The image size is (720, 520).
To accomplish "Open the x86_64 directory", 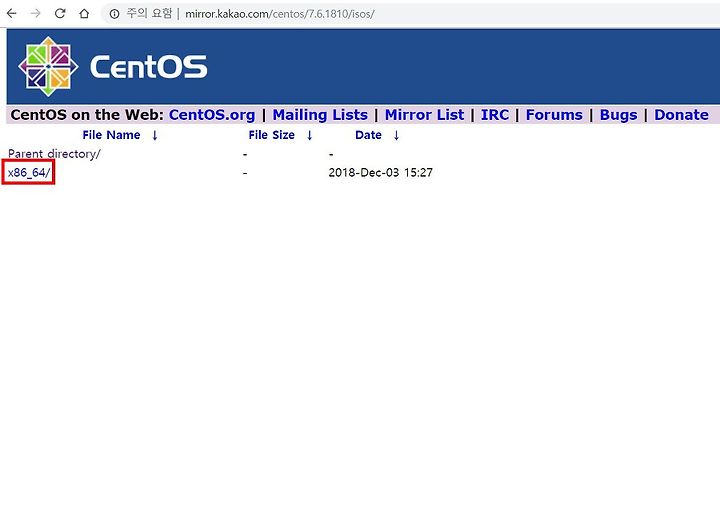I will 28,173.
